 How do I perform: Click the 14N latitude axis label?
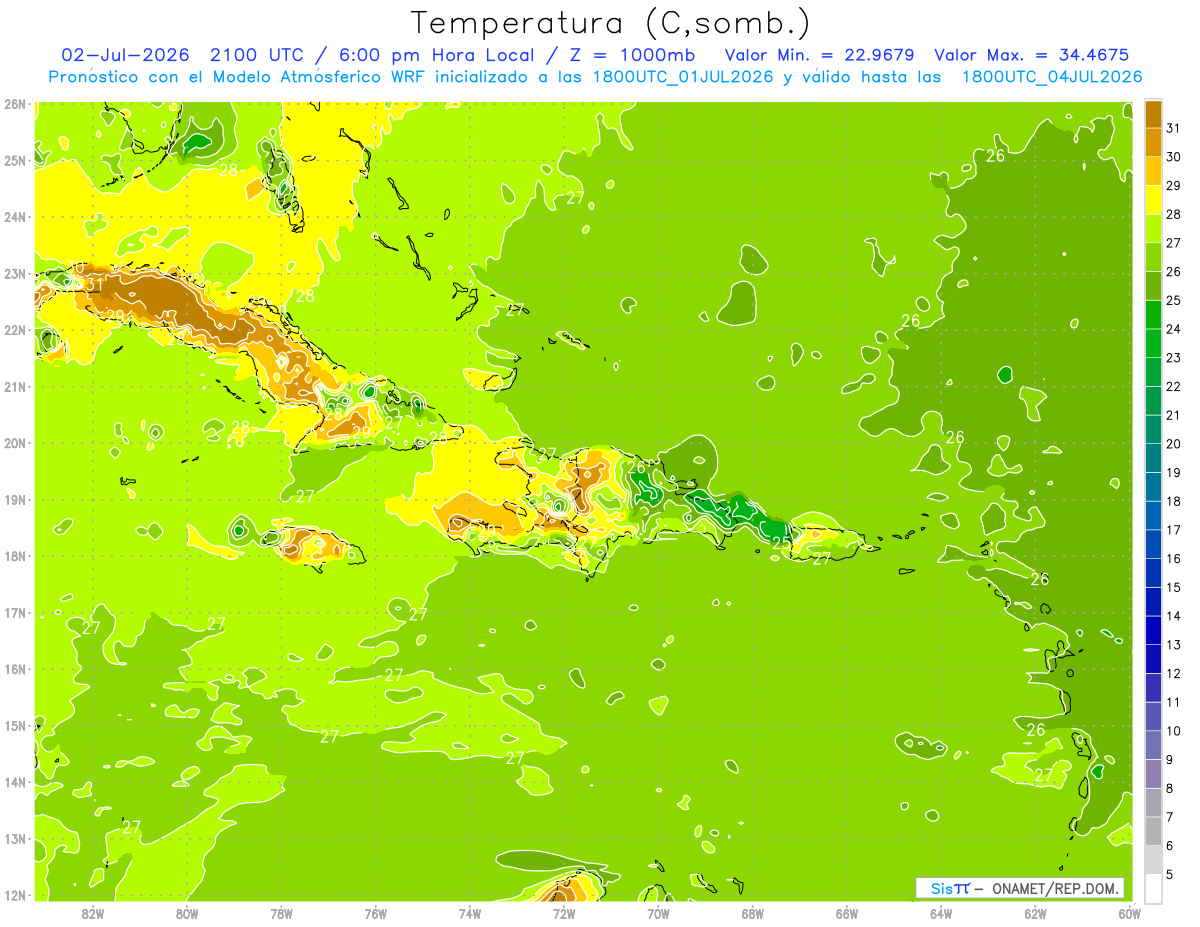pyautogui.click(x=14, y=782)
